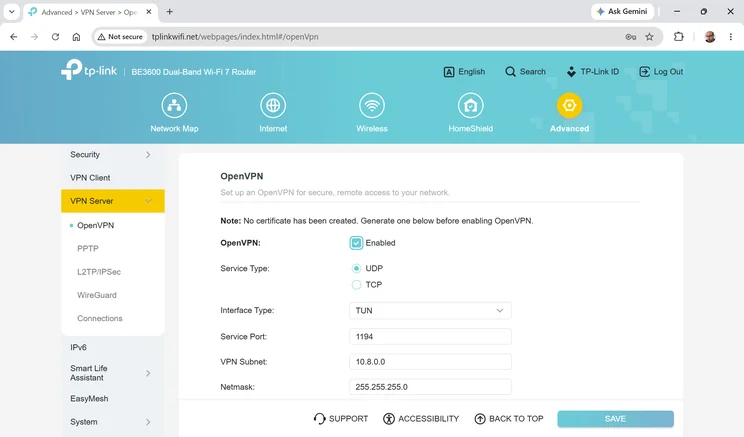Reload the router page
The height and width of the screenshot is (437, 744).
(56, 37)
